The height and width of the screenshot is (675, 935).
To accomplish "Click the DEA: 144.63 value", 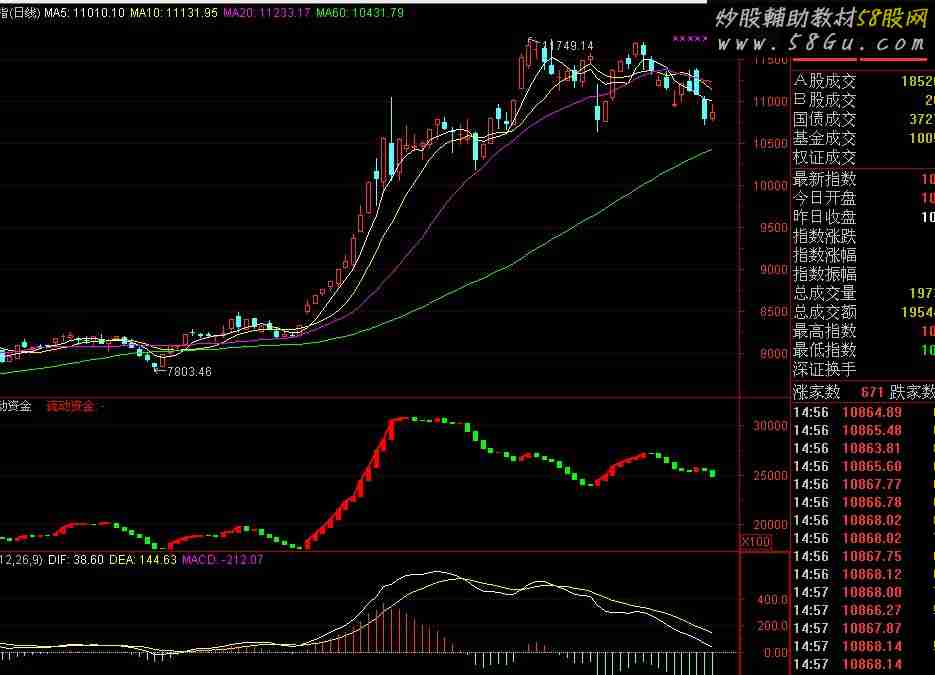I will pos(143,560).
